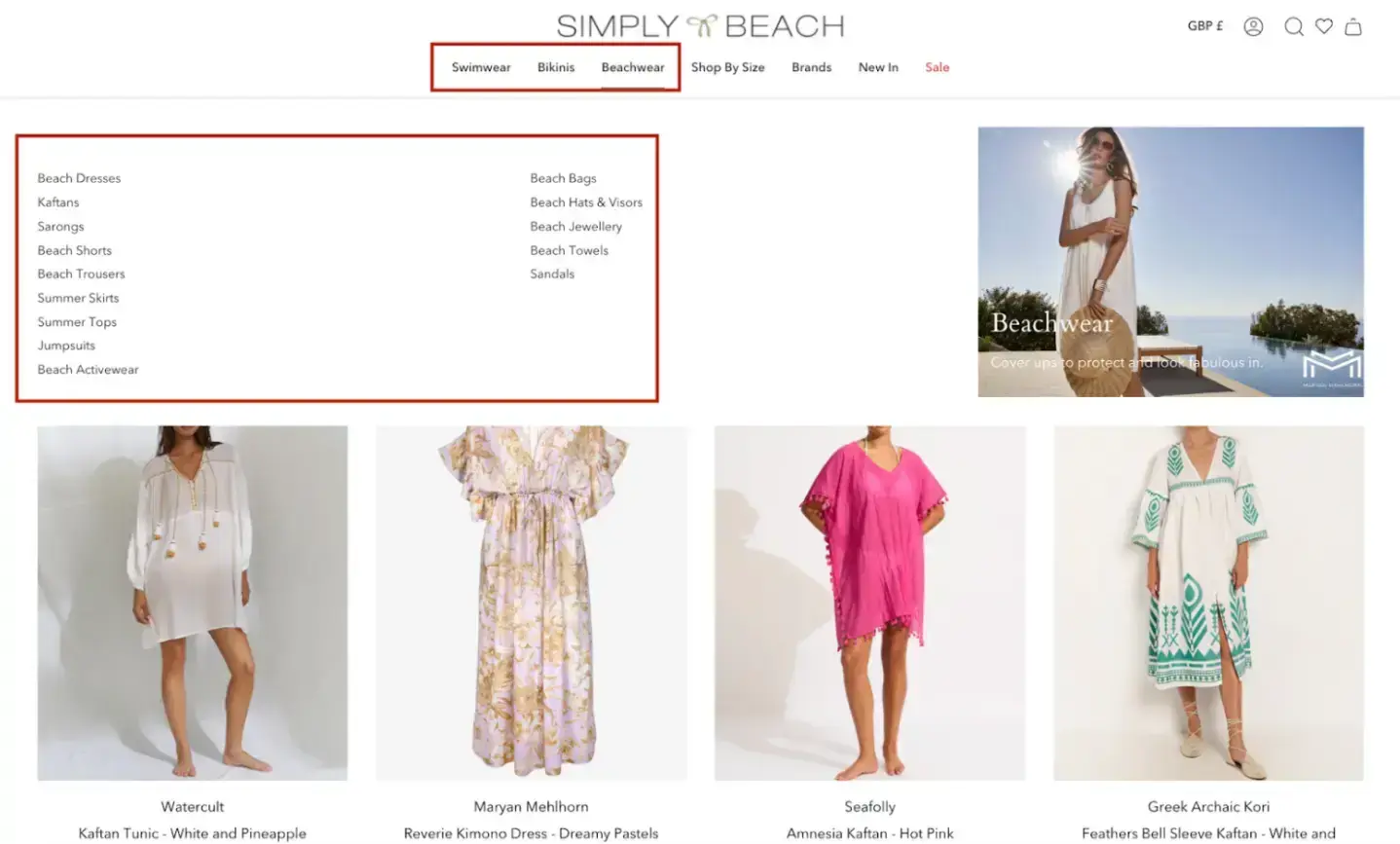View the Seafolly Amnesia Kaftan product photo
1400x844 pixels.
[869, 602]
